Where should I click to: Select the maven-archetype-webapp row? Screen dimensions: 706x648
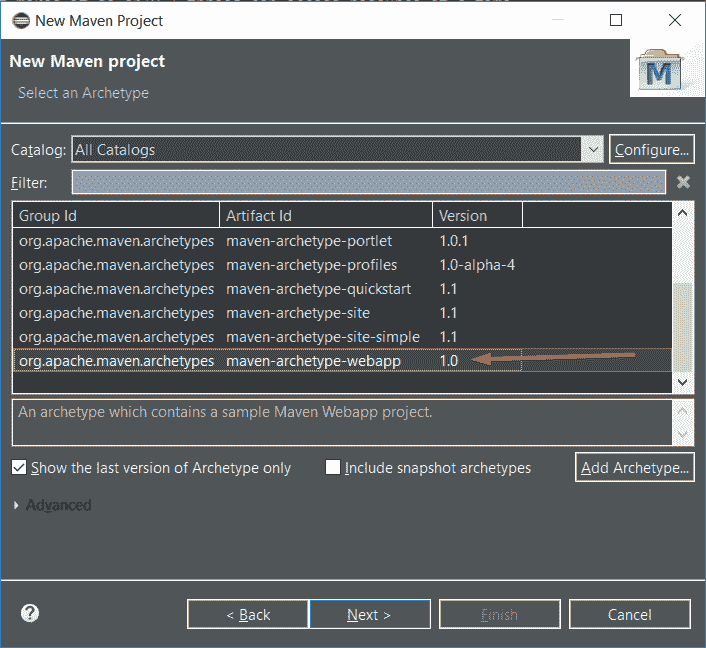(342, 361)
